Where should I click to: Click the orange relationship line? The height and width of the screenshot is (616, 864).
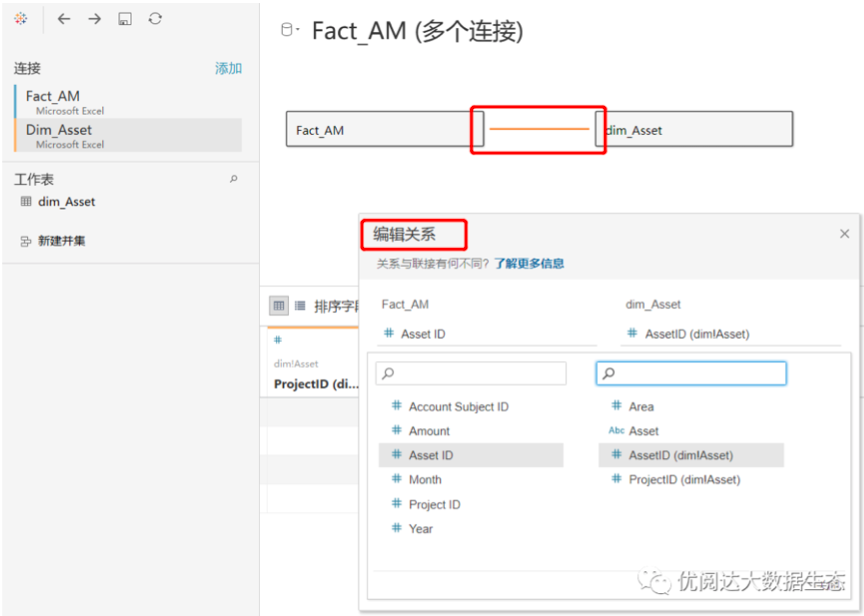click(539, 129)
